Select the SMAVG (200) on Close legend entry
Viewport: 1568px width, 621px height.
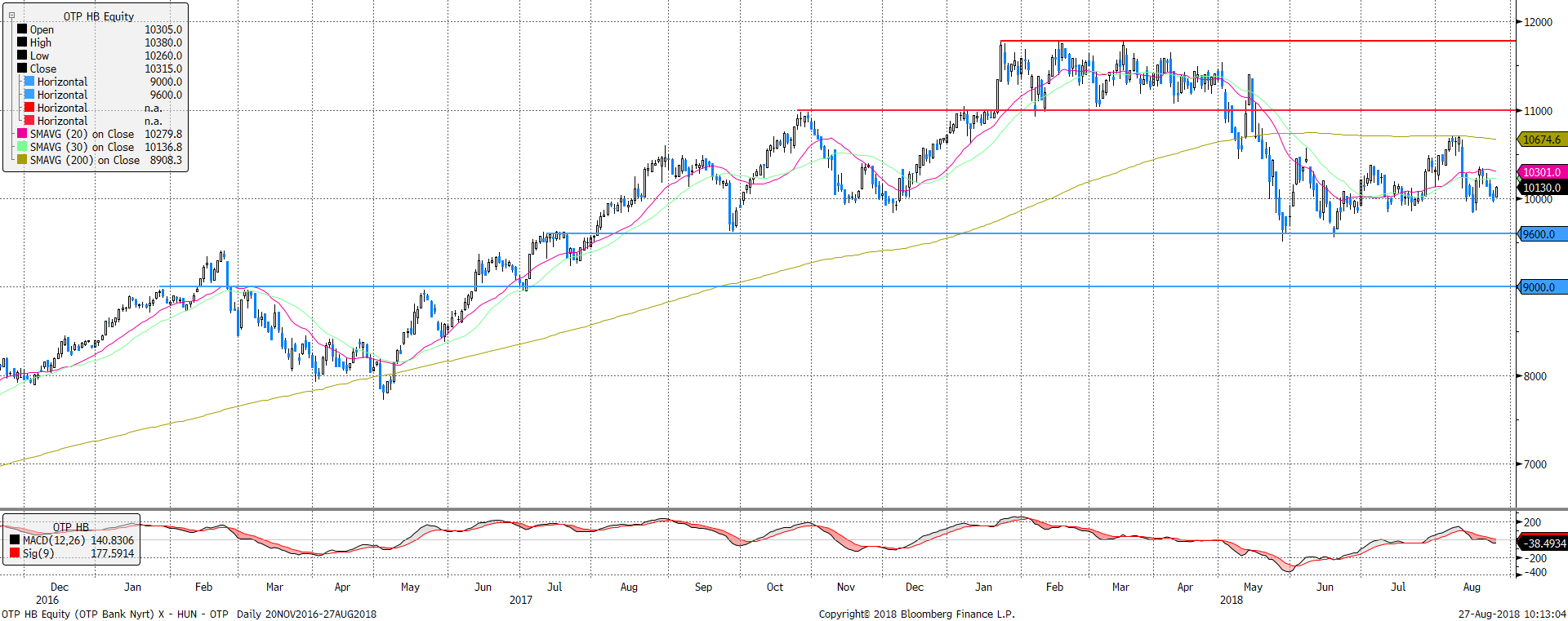click(100, 160)
